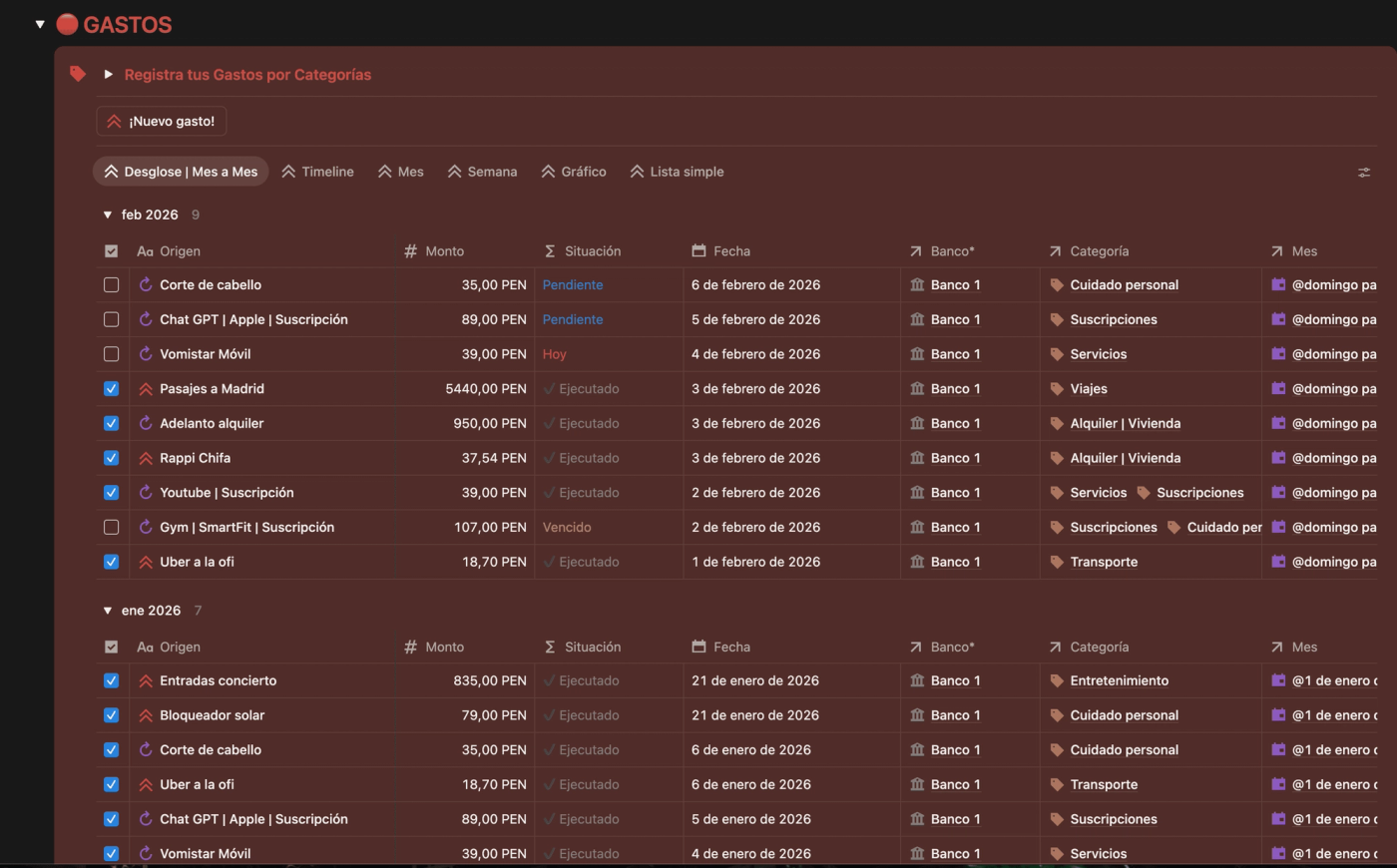Screen dimensions: 1397x868
Task: Check the Chat GPT box in feb 2026
Action: pos(111,319)
